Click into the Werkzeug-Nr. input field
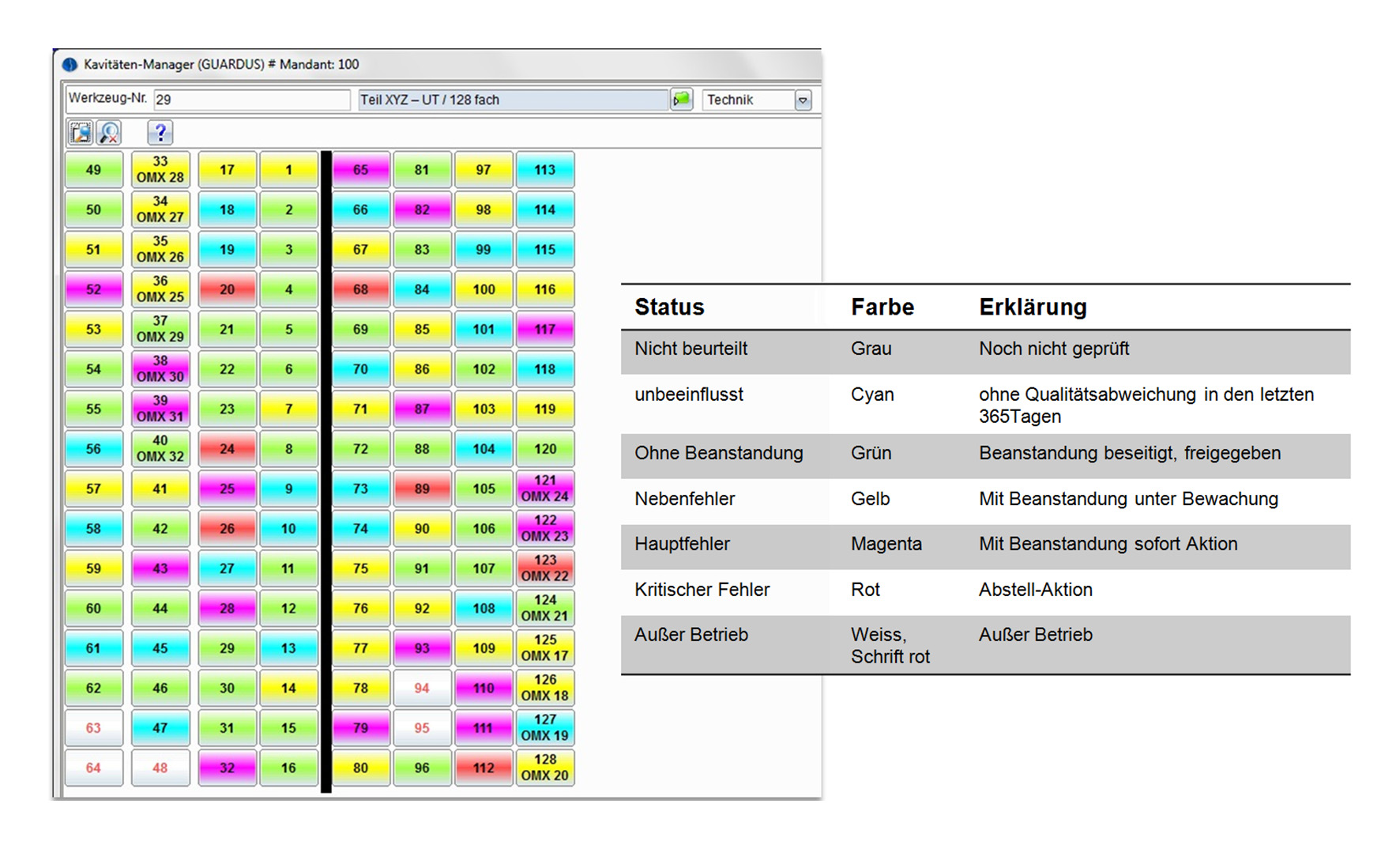 click(250, 100)
